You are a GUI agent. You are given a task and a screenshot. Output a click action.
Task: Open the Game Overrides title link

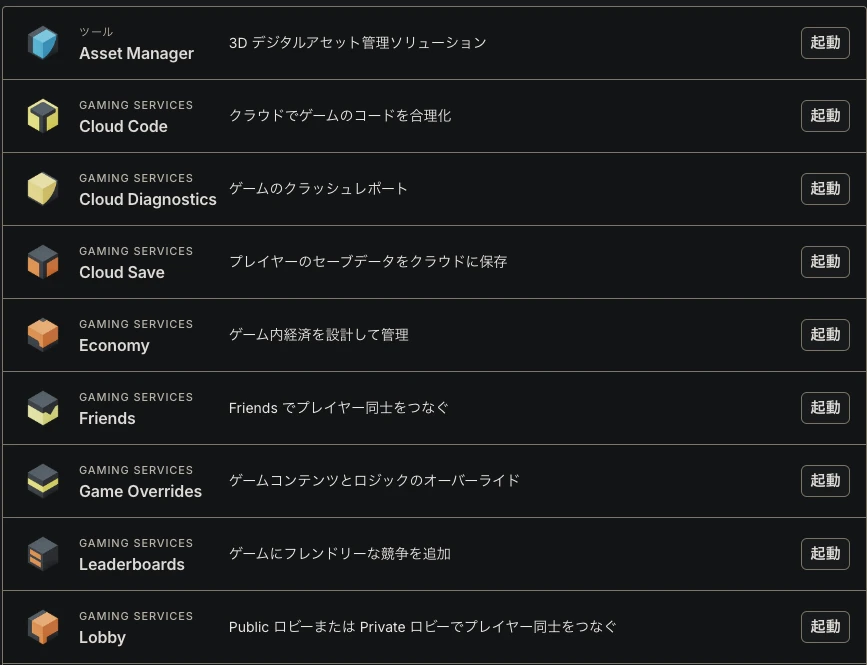[140, 491]
